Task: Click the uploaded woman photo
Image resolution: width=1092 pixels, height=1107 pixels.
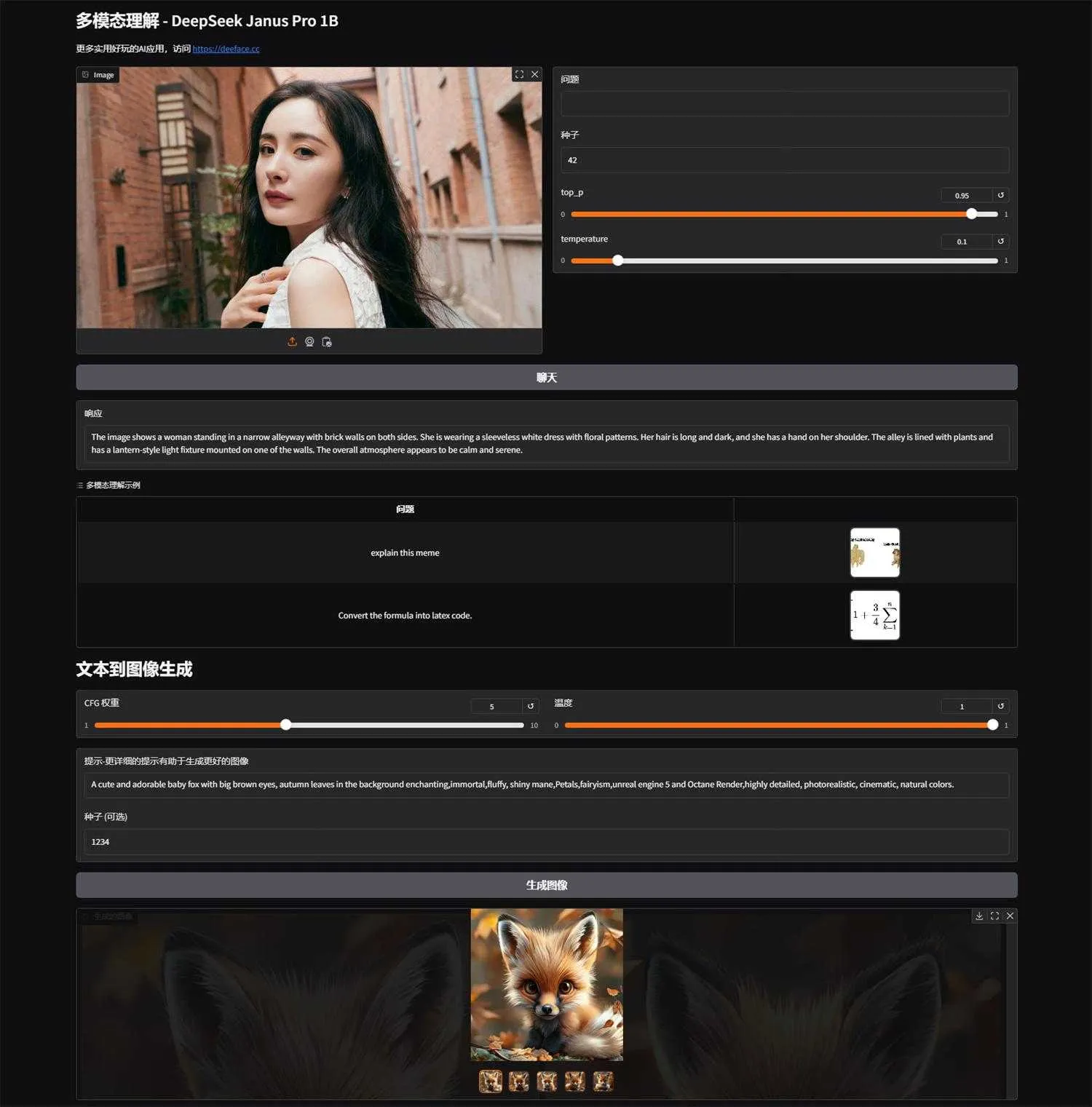Action: pyautogui.click(x=309, y=197)
